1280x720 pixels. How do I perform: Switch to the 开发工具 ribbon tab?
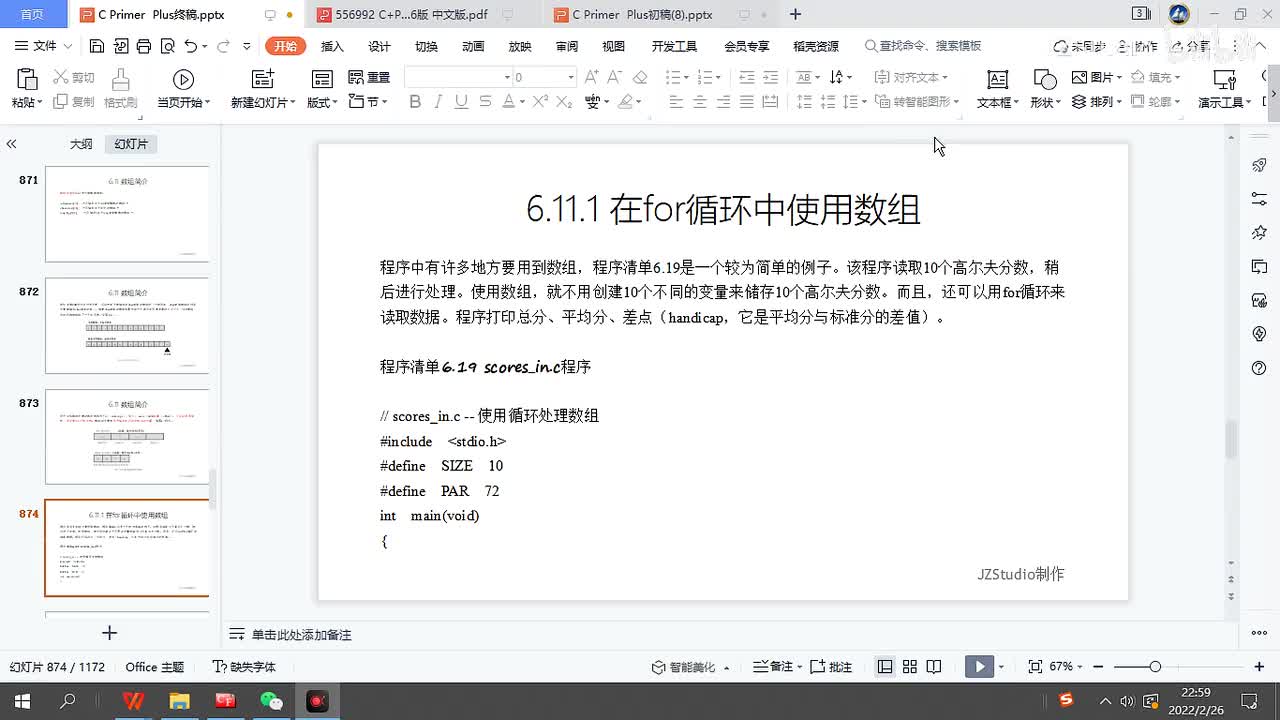point(674,46)
